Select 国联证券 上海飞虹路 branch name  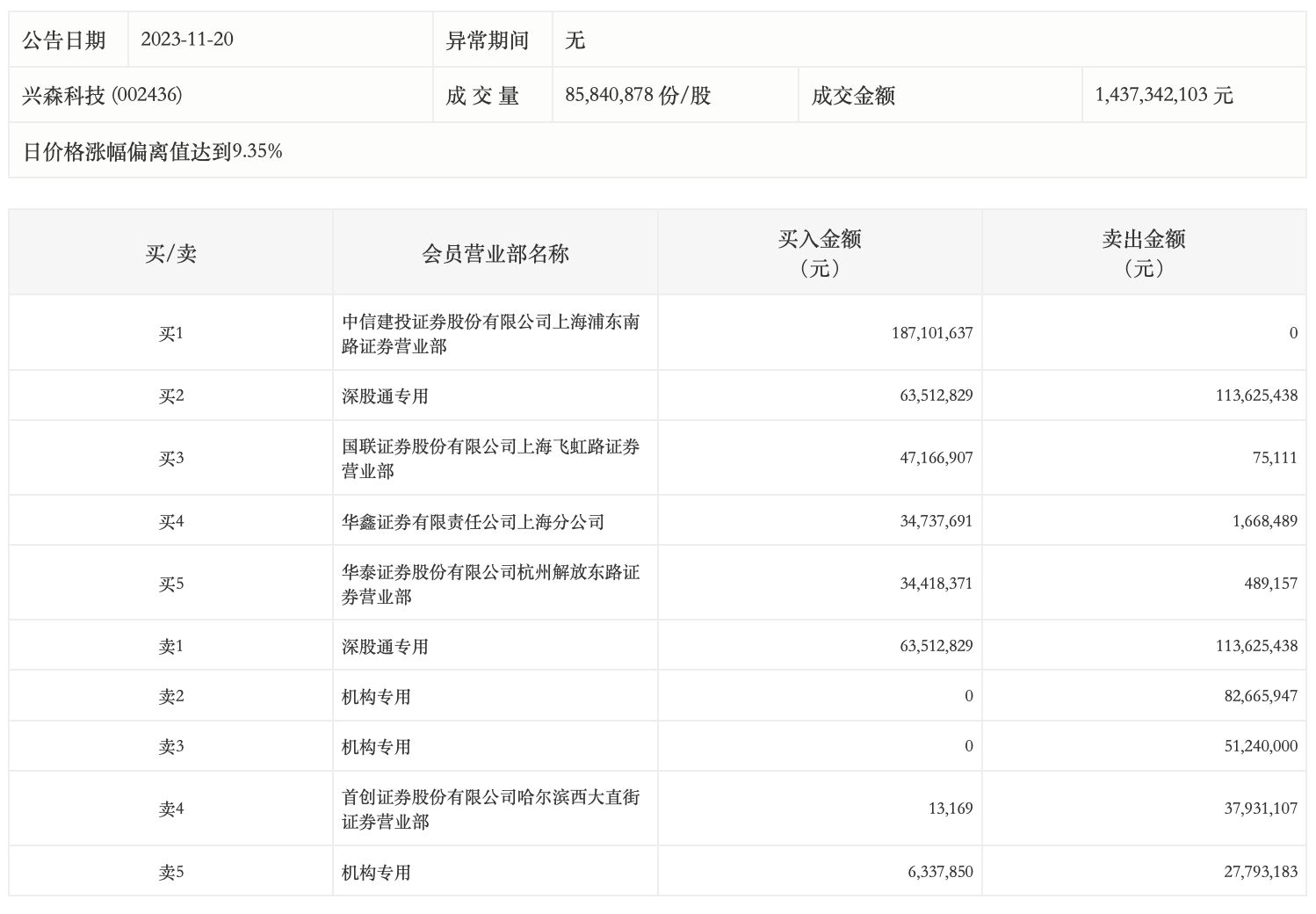[490, 459]
